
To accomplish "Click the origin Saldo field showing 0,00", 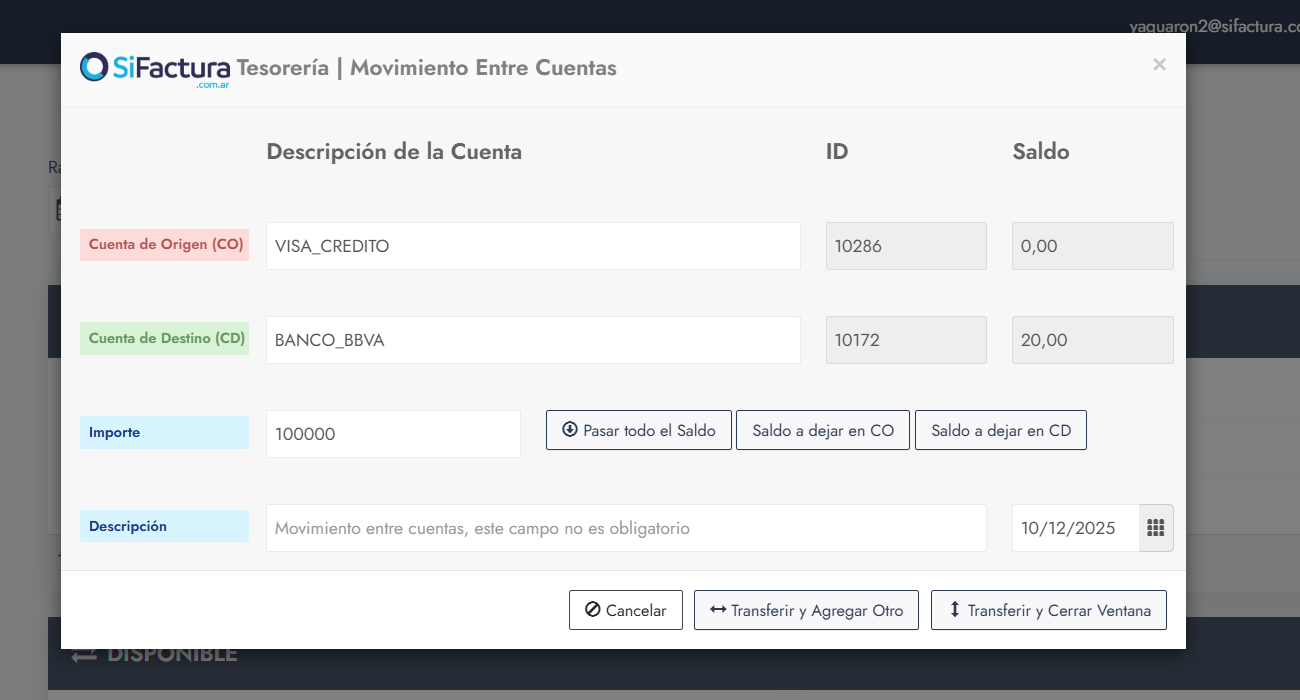I will 1092,246.
